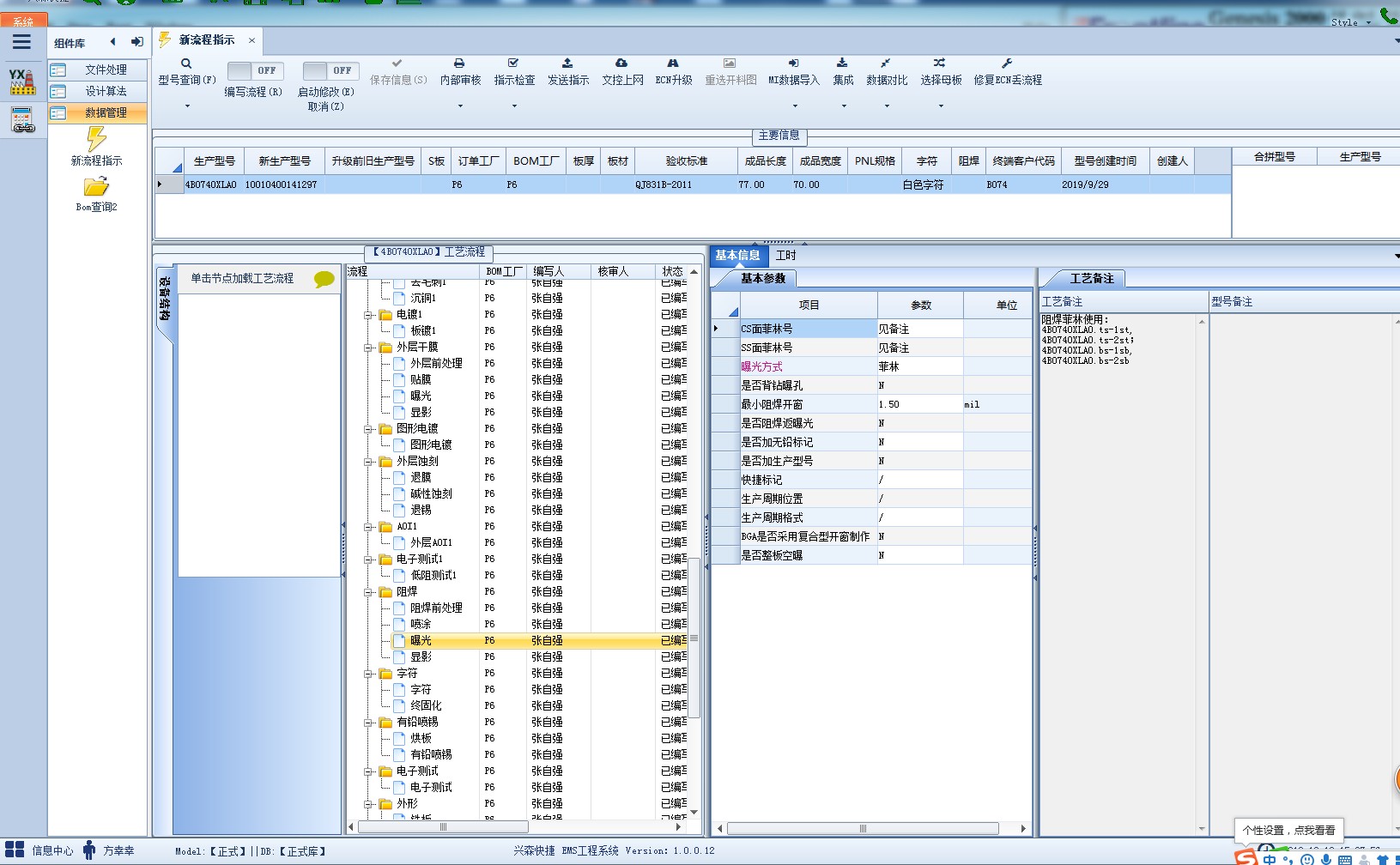Open 文件处理 menu item
Viewport: 1400px width, 865px height.
click(97, 70)
